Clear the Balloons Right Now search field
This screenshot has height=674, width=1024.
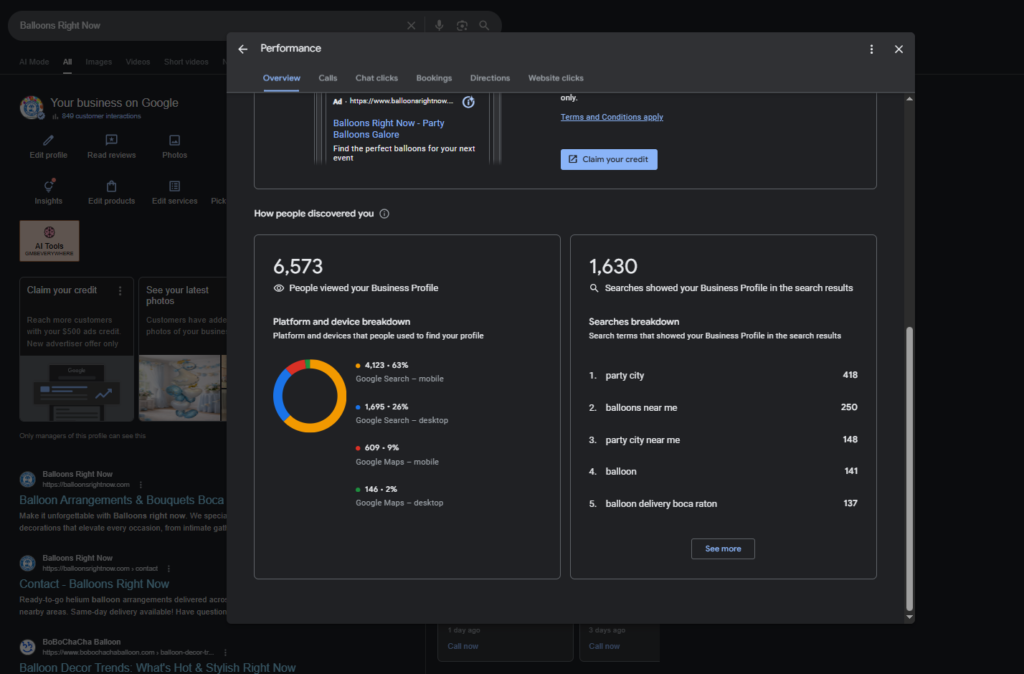[410, 25]
